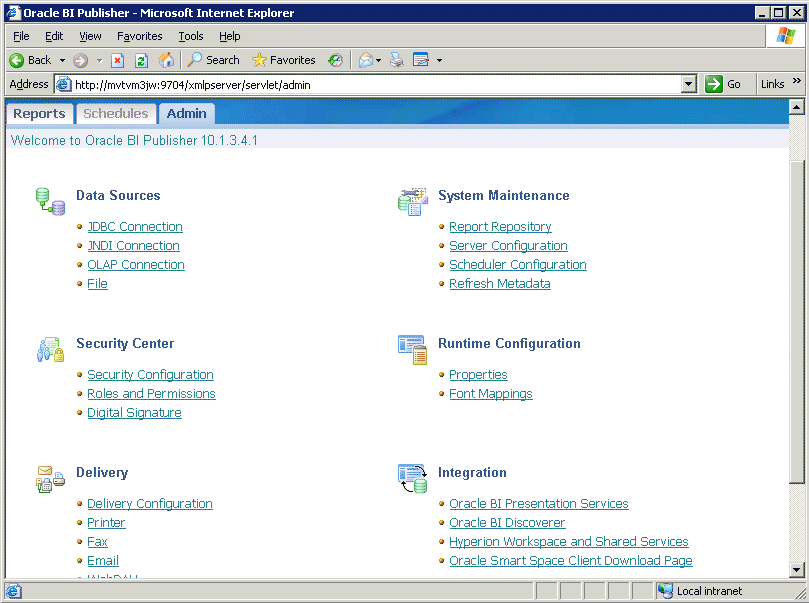Click the Local intranet zone indicator
The image size is (809, 603).
700,590
